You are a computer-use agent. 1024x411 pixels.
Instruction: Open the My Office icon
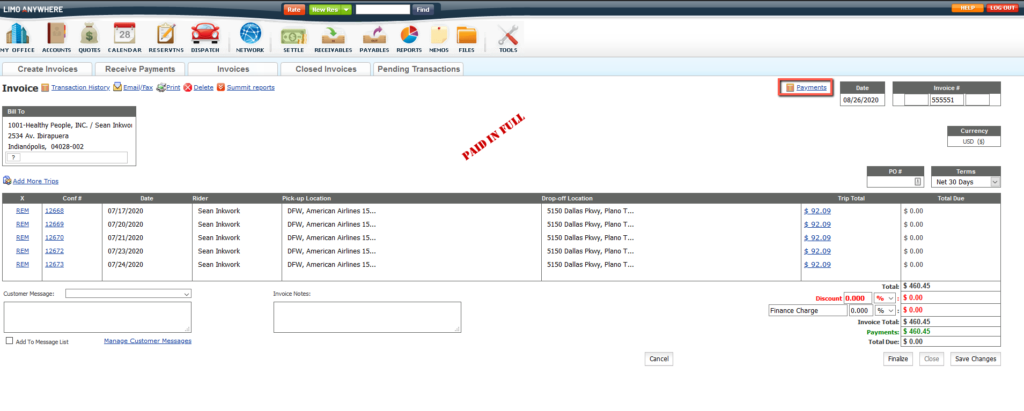tap(18, 33)
